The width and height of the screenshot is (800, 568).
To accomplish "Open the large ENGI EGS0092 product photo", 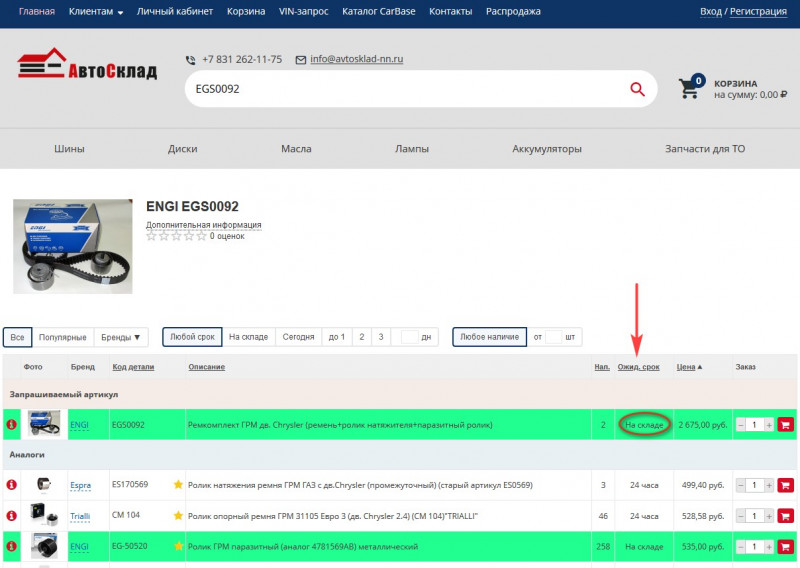I will (x=72, y=246).
